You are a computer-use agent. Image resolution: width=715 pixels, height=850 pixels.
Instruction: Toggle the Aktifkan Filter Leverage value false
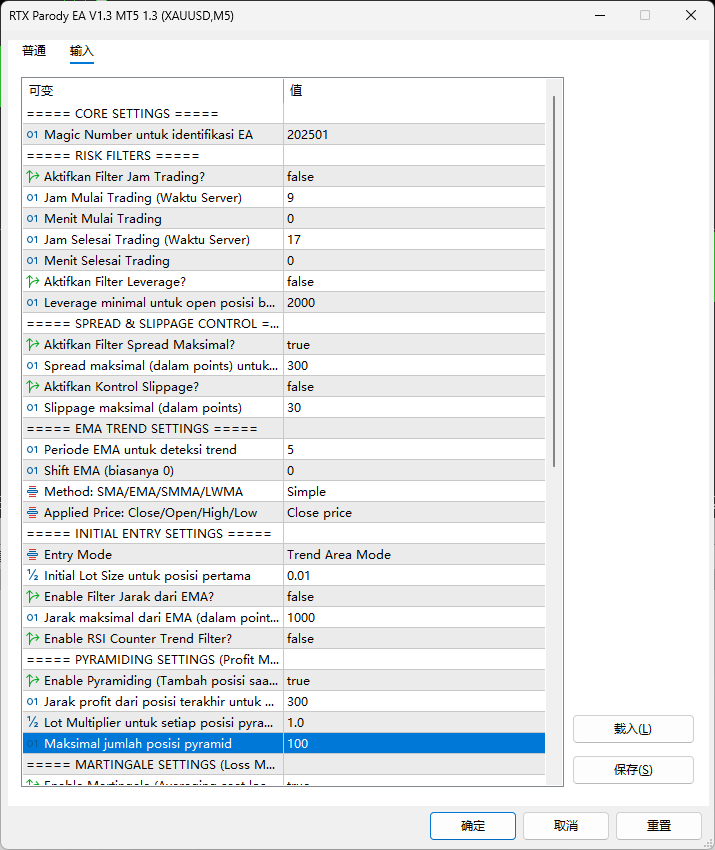click(413, 282)
